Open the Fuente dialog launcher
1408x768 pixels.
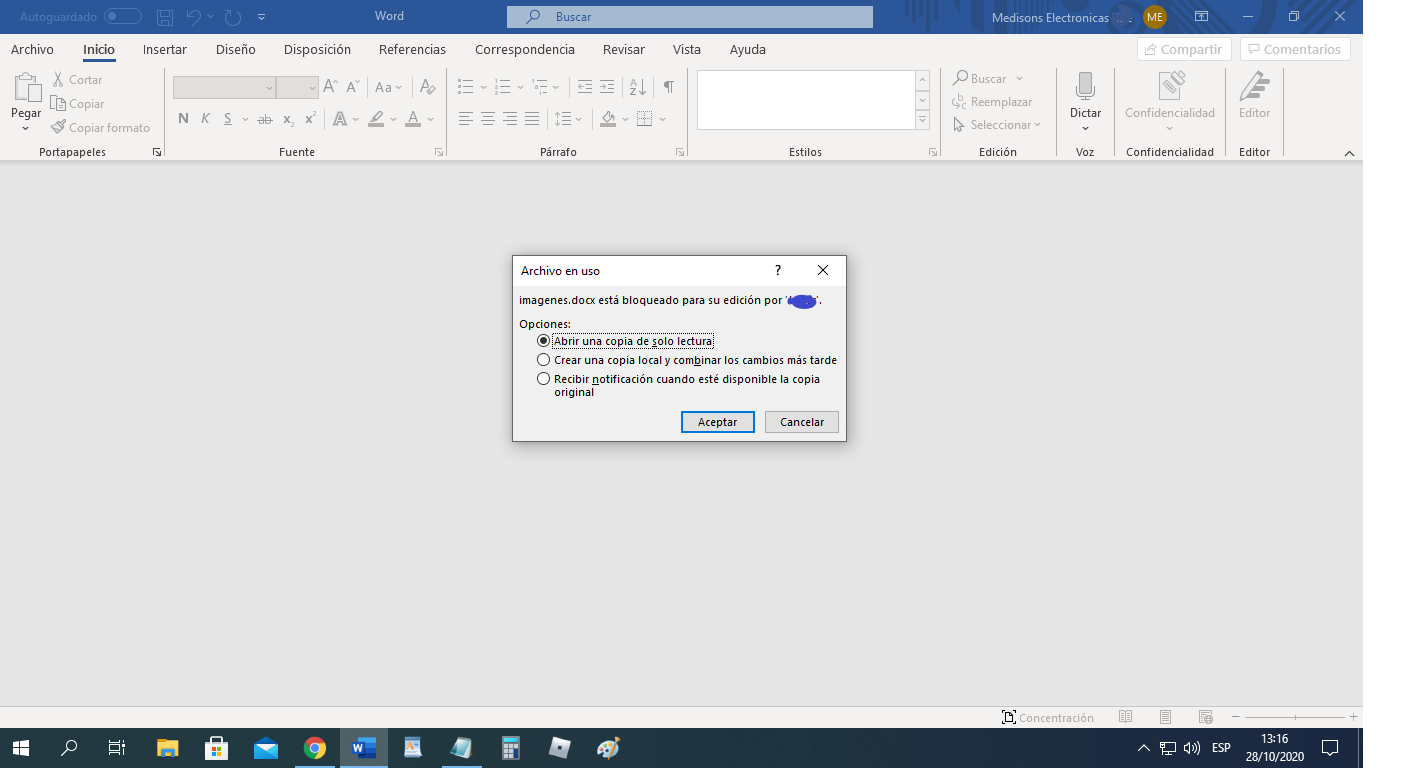coord(439,152)
